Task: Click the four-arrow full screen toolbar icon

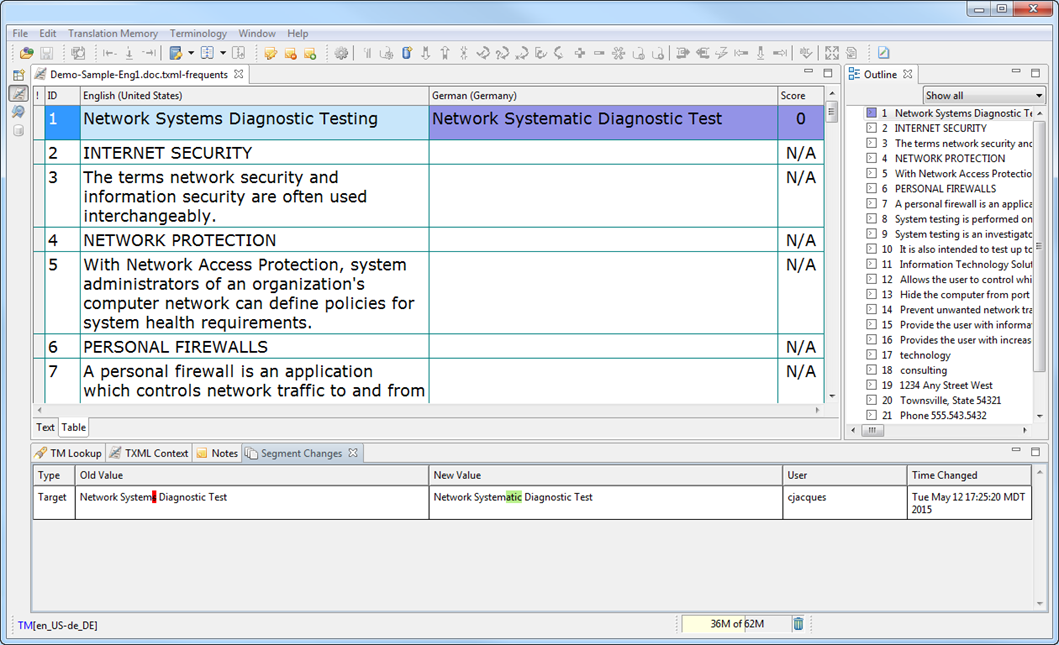Action: pyautogui.click(x=831, y=53)
